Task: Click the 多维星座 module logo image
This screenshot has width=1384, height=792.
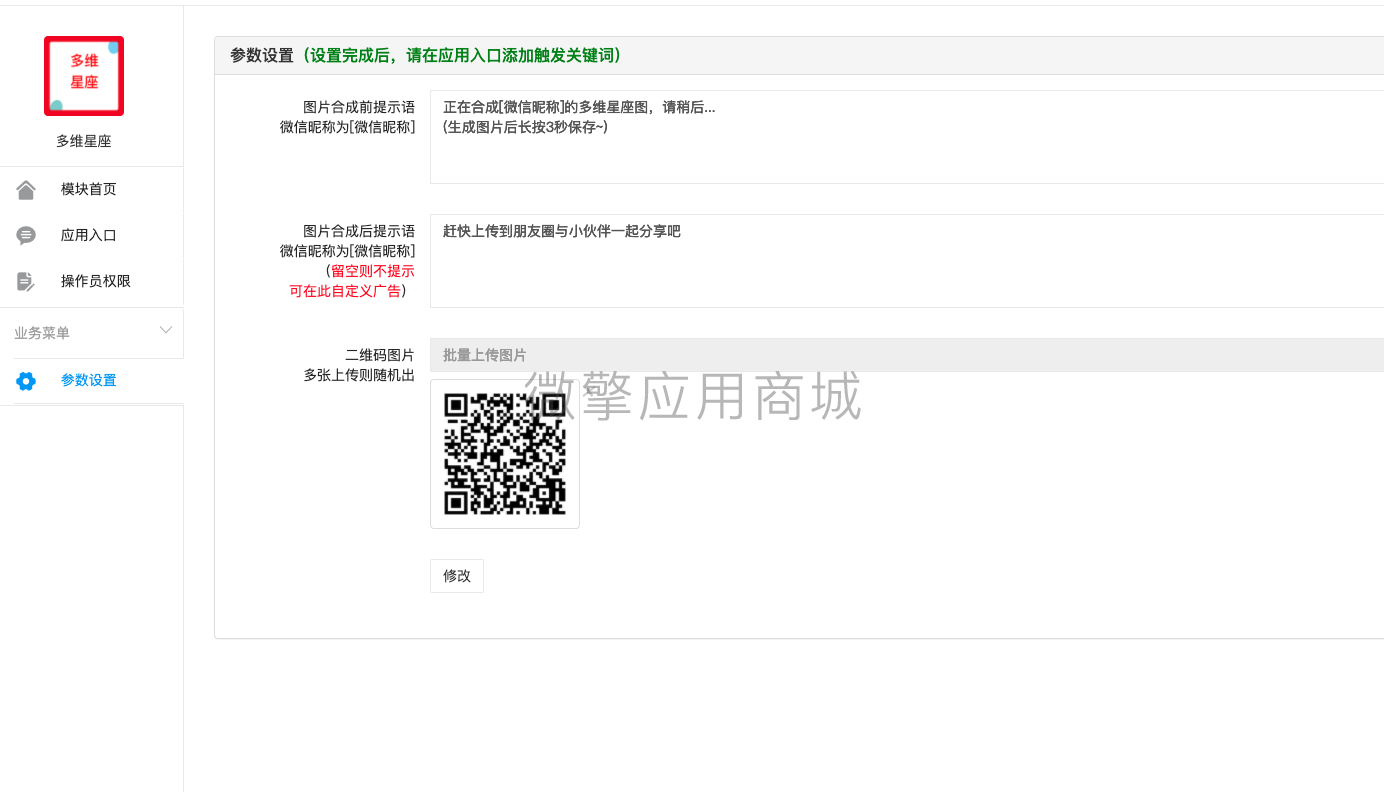Action: click(x=84, y=76)
